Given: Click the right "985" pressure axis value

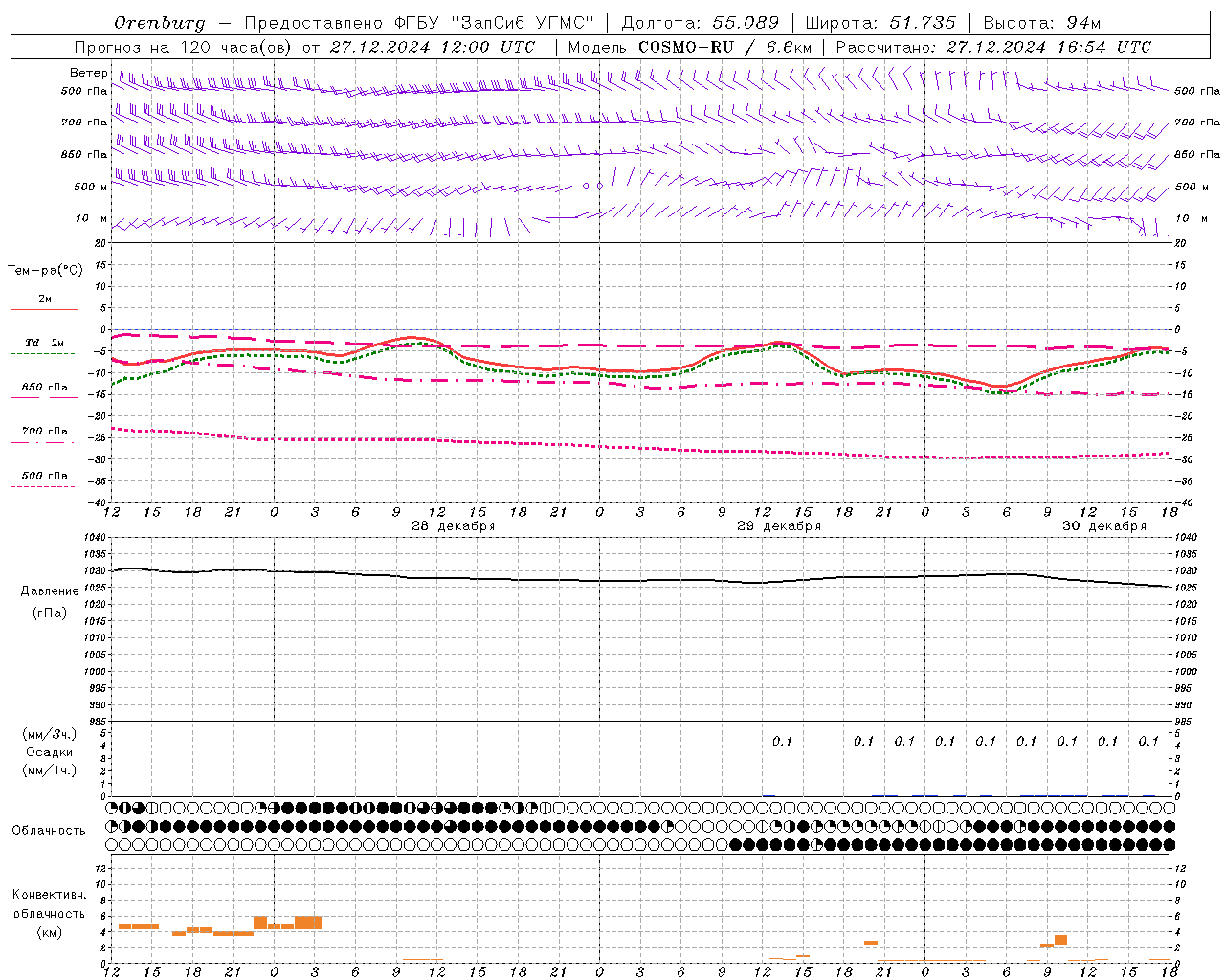Looking at the screenshot, I should click(1184, 722).
